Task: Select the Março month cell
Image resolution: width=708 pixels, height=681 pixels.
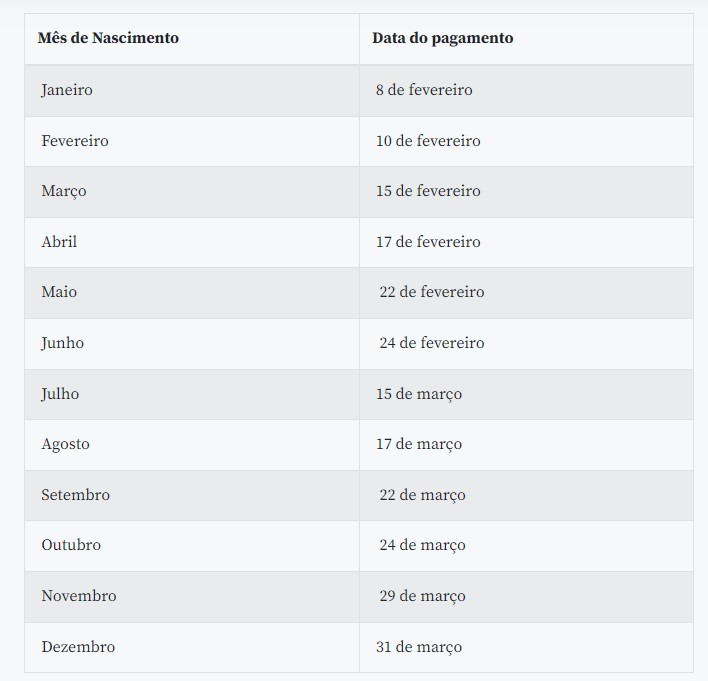Action: [64, 191]
